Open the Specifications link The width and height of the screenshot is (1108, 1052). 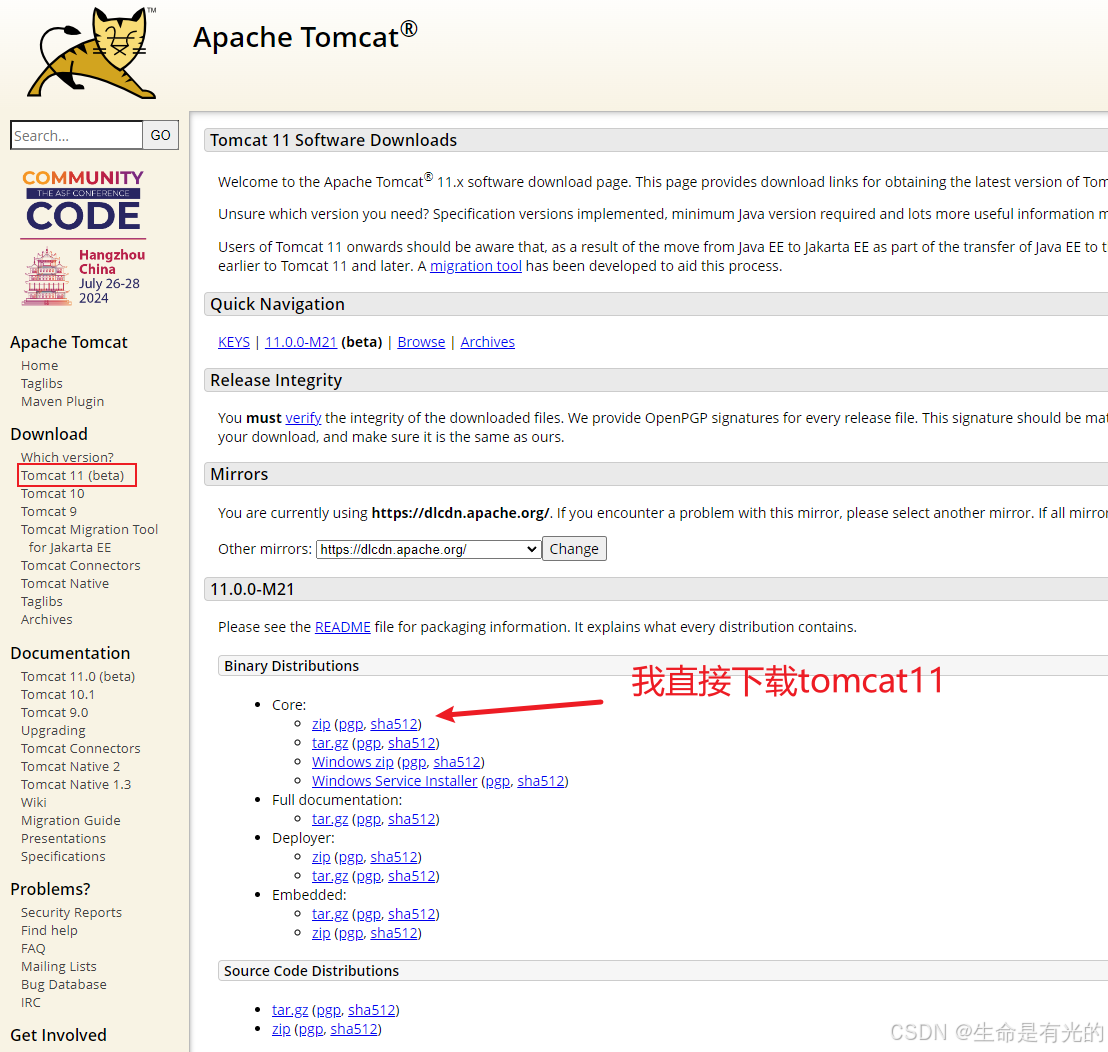pos(63,856)
